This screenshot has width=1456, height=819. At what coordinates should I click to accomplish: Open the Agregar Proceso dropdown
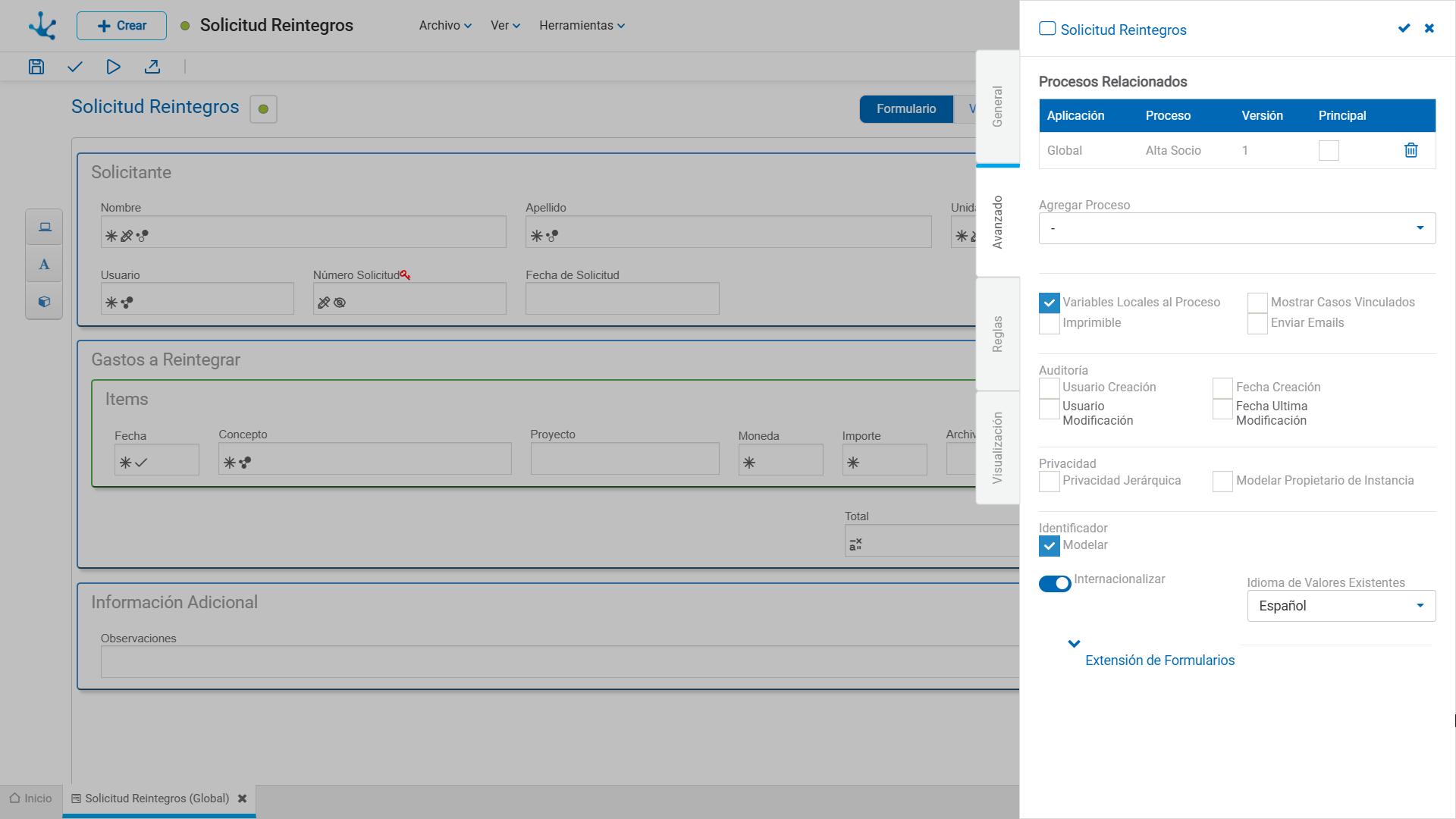pos(1237,228)
